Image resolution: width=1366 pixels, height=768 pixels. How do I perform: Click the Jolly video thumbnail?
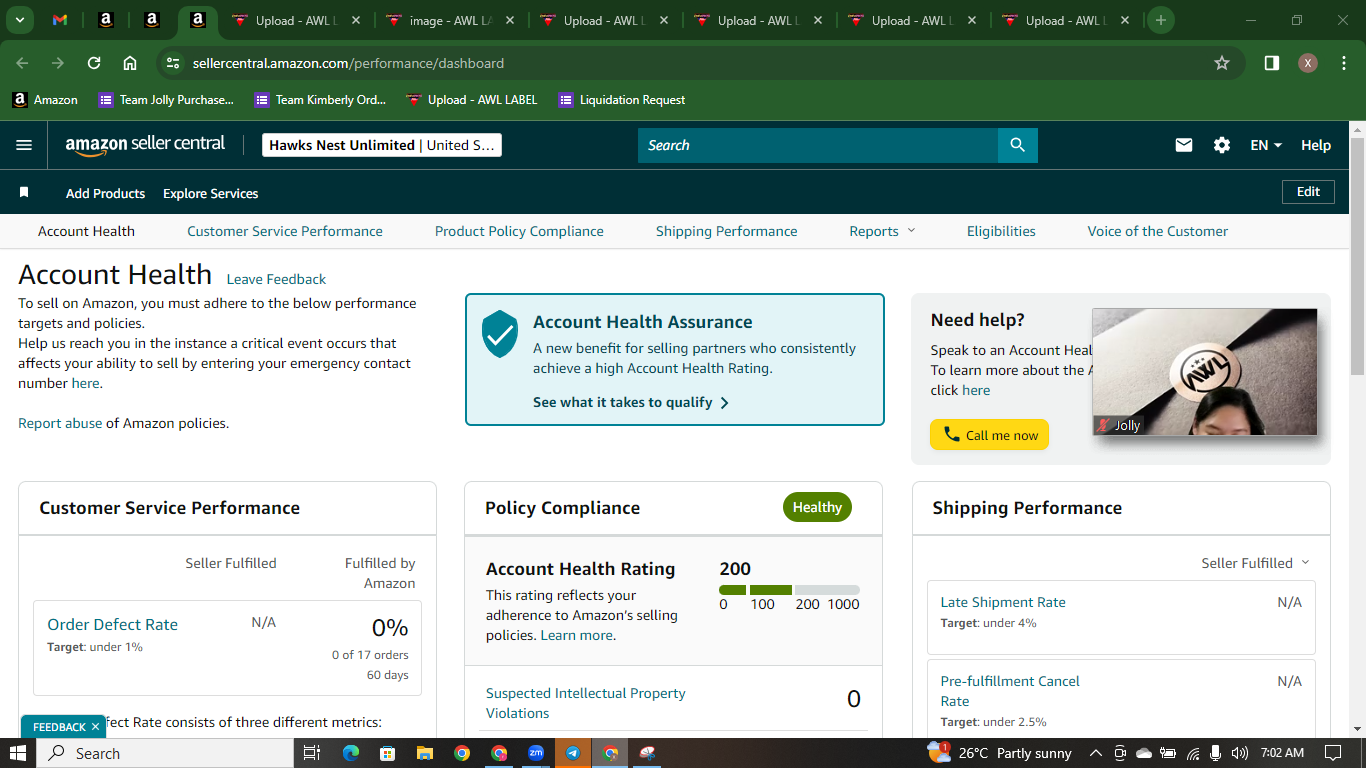tap(1204, 372)
